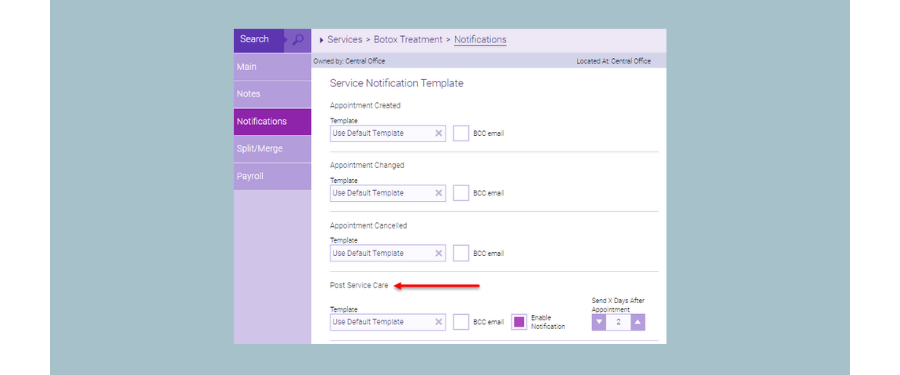Click the Post Service Care label
Viewport: 900px width, 375px height.
(359, 285)
